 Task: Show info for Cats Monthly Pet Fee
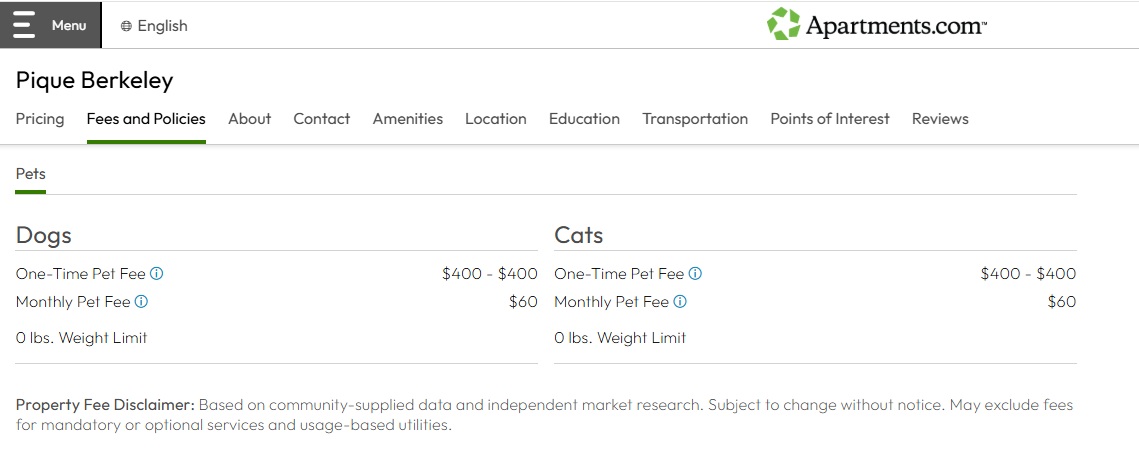[680, 301]
